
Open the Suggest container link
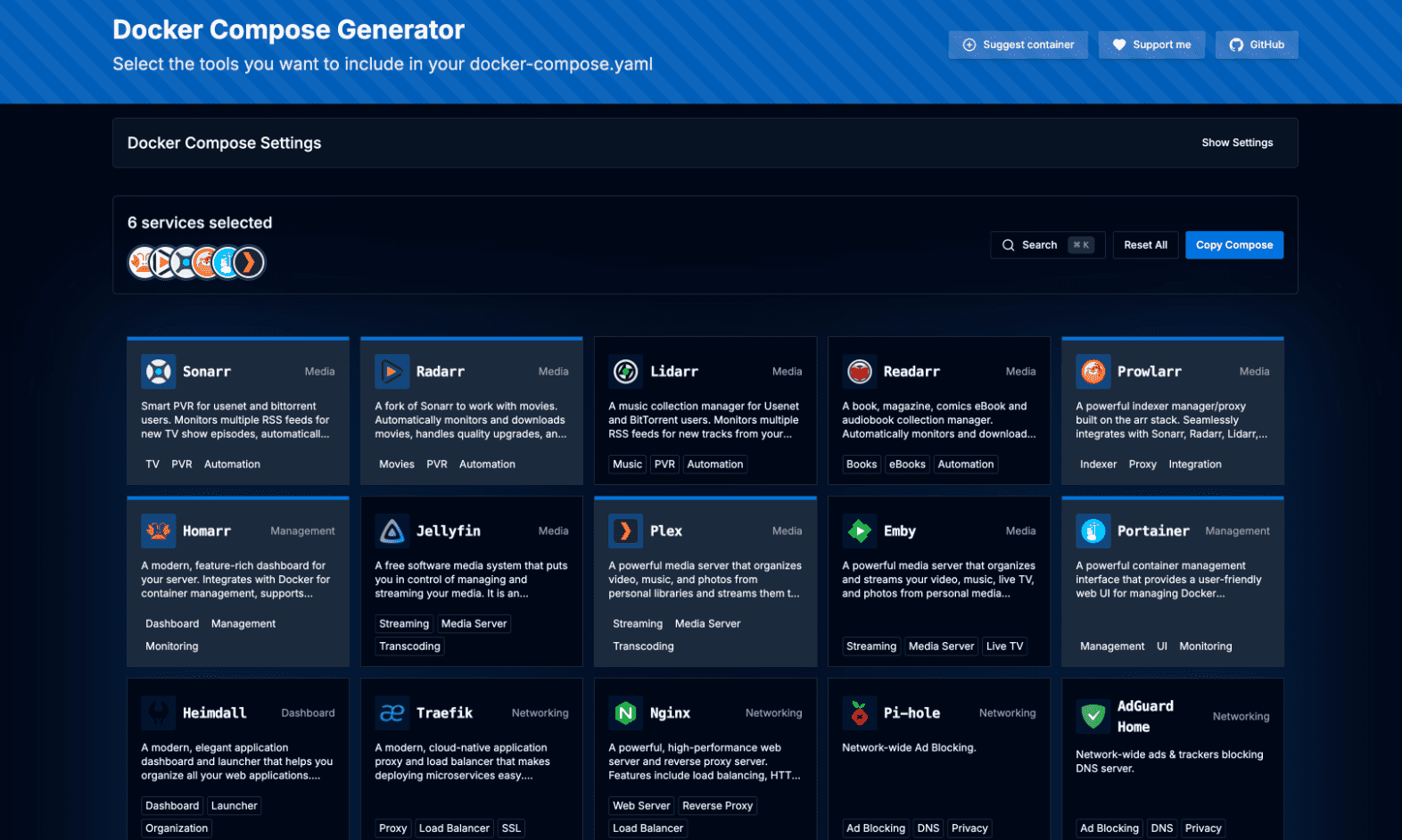(1018, 45)
